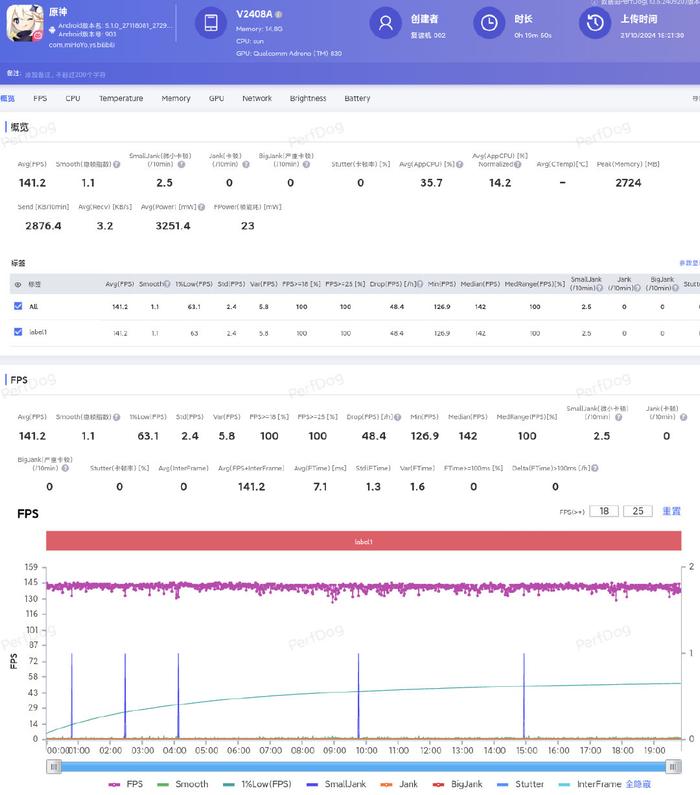Image resolution: width=700 pixels, height=795 pixels.
Task: Open the Battery tab
Action: tap(357, 99)
